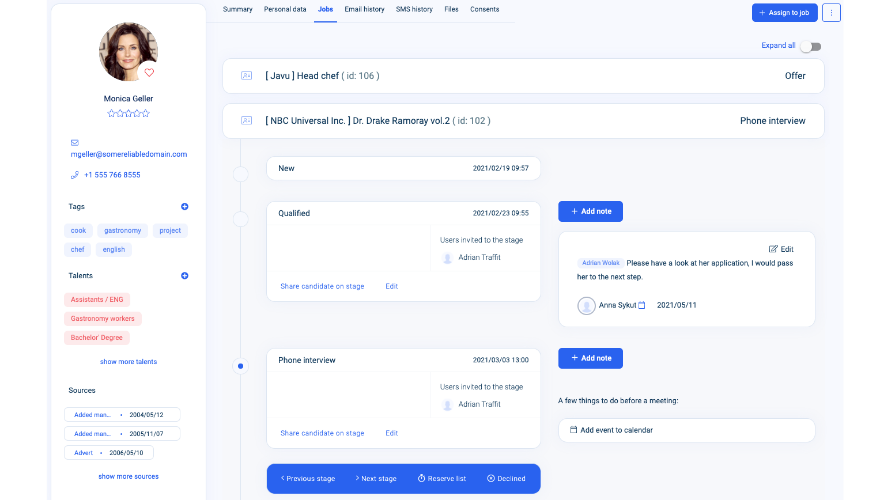Click the Phone interview timeline marker dot
The height and width of the screenshot is (500, 890).
(x=241, y=366)
